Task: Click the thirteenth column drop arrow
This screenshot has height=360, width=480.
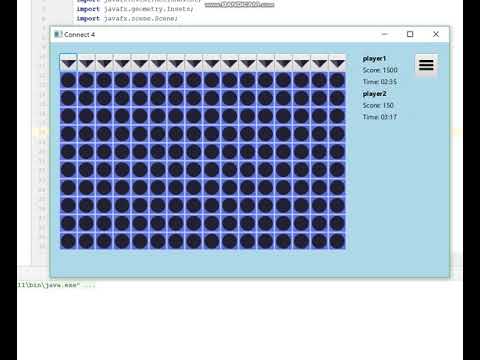Action: click(284, 63)
